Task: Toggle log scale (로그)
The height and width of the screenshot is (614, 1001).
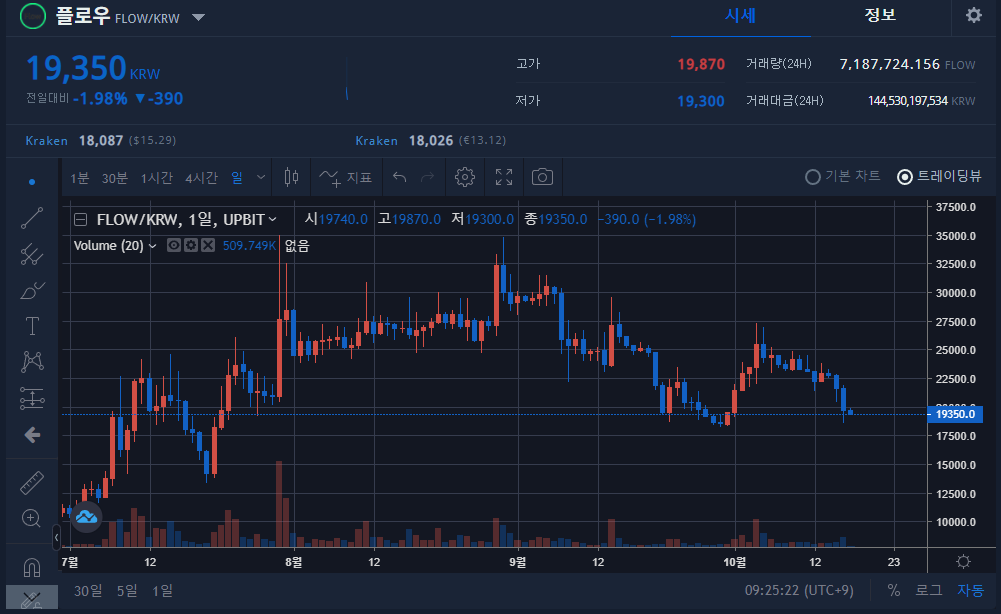Action: [929, 590]
